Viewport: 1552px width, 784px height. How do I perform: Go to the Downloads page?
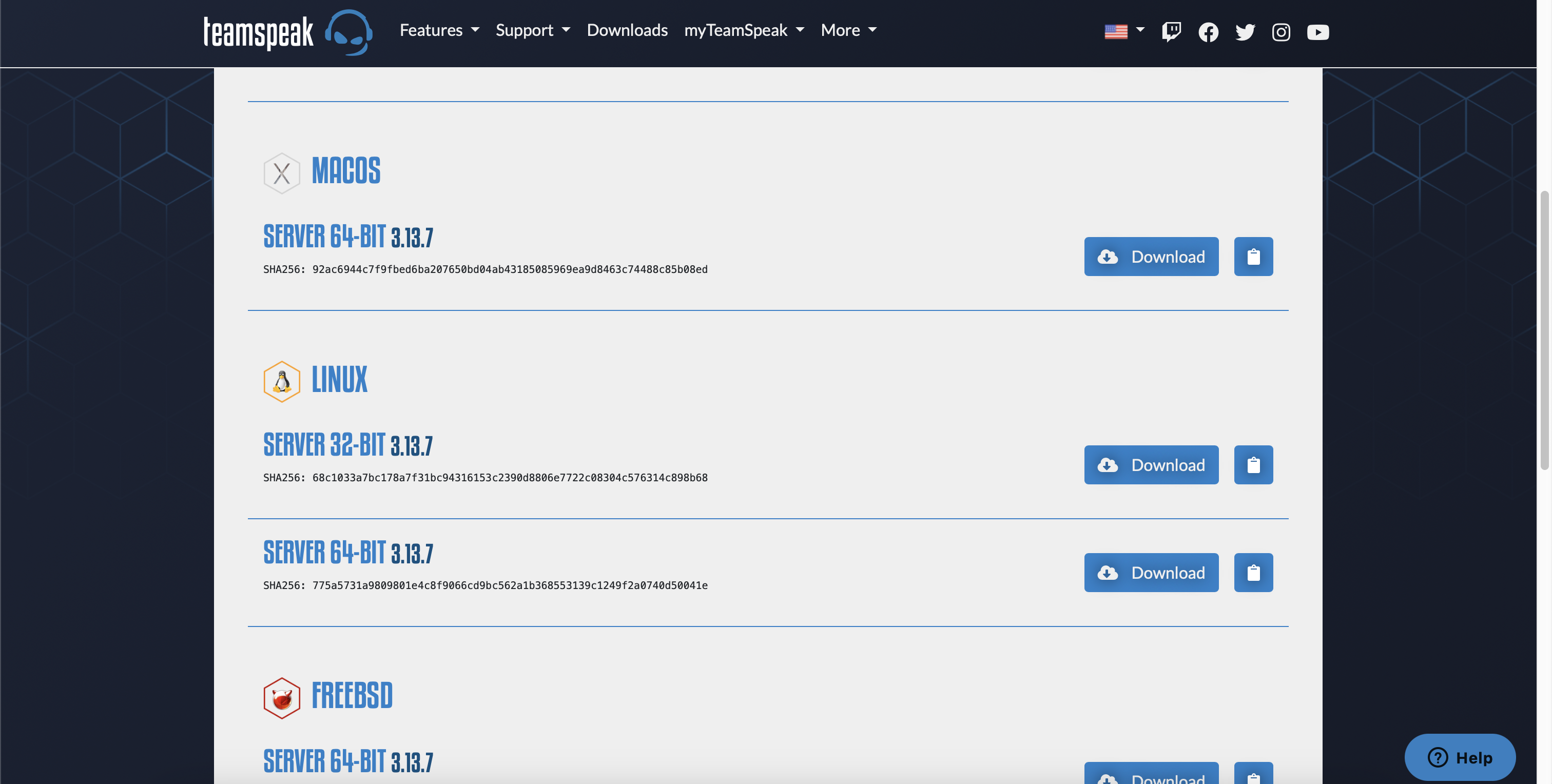pyautogui.click(x=627, y=30)
